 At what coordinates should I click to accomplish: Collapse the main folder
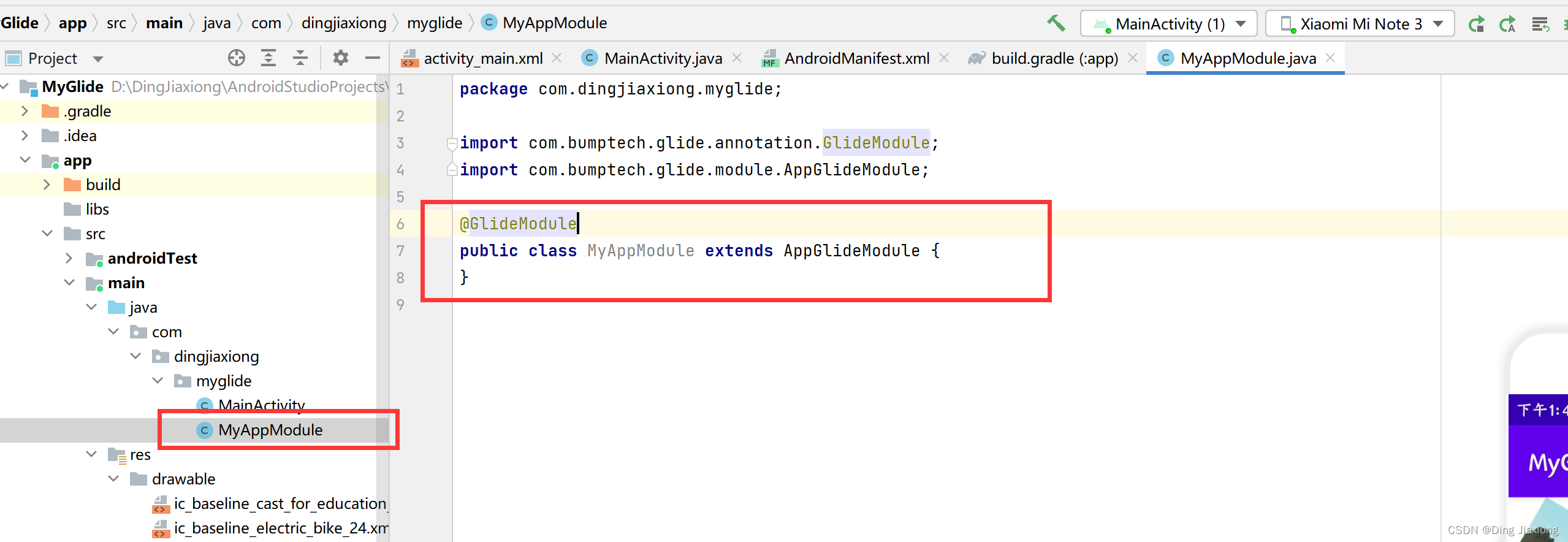(69, 283)
